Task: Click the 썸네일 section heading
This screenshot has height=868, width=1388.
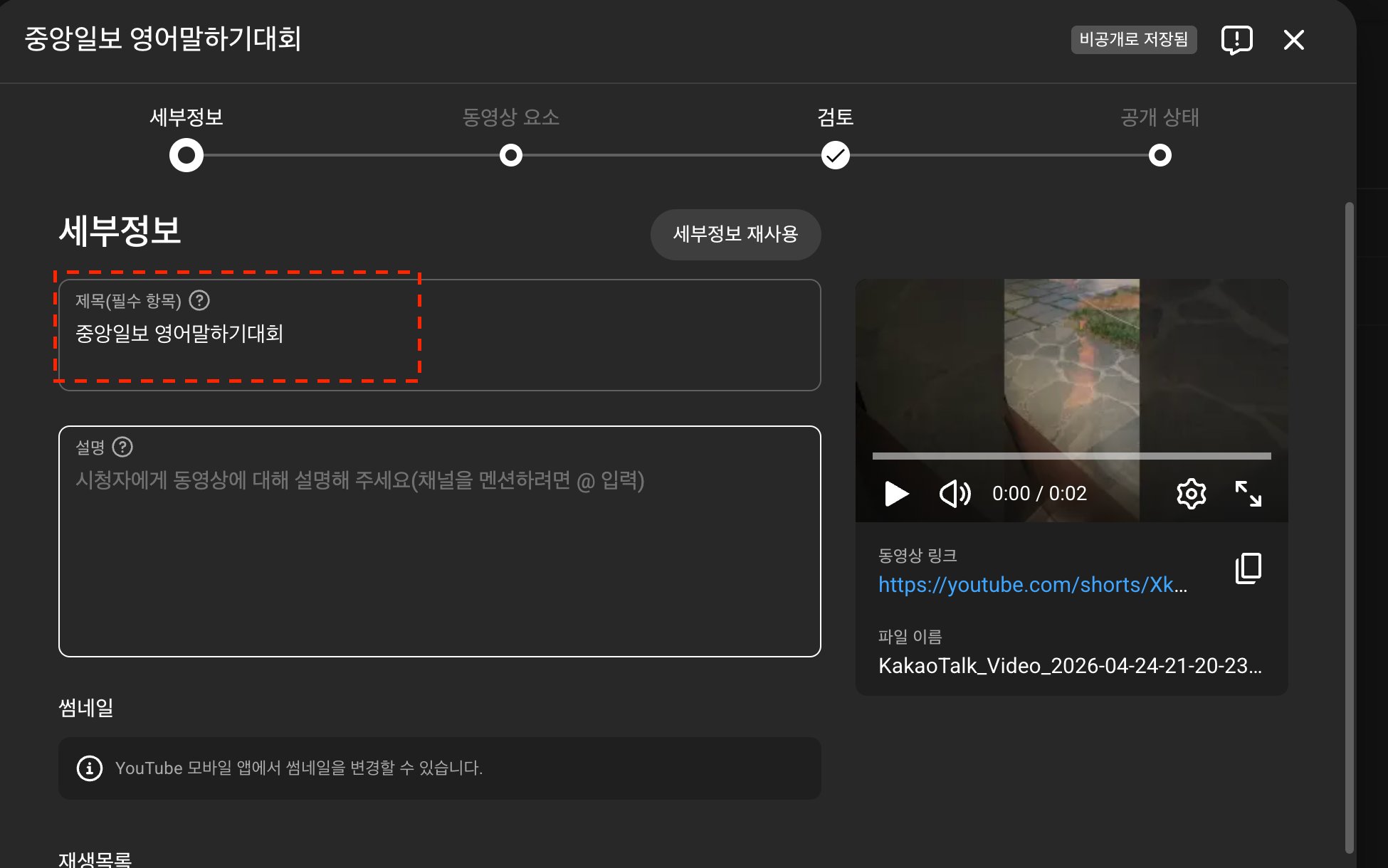Action: click(86, 708)
